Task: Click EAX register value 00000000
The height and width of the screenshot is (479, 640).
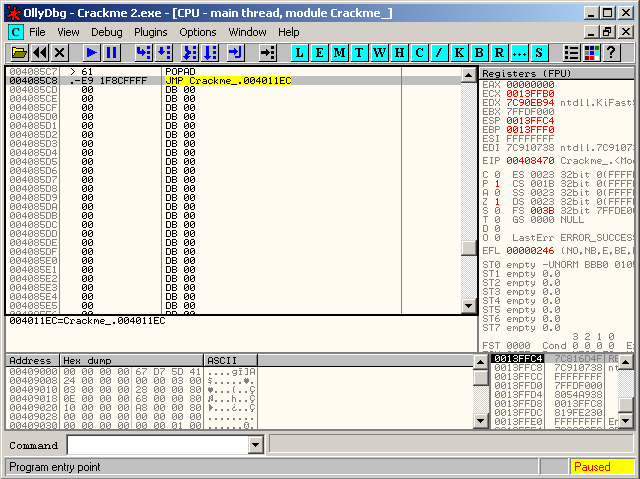Action: tap(530, 85)
